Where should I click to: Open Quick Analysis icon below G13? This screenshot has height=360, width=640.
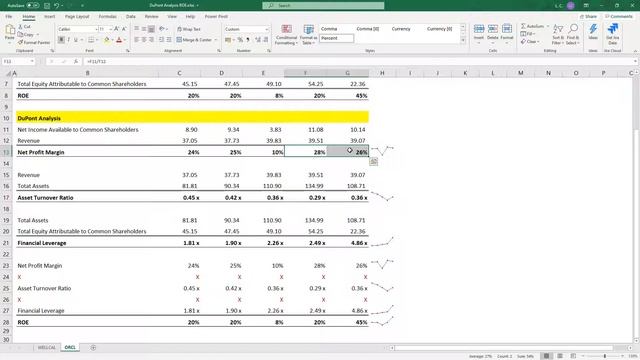click(373, 162)
